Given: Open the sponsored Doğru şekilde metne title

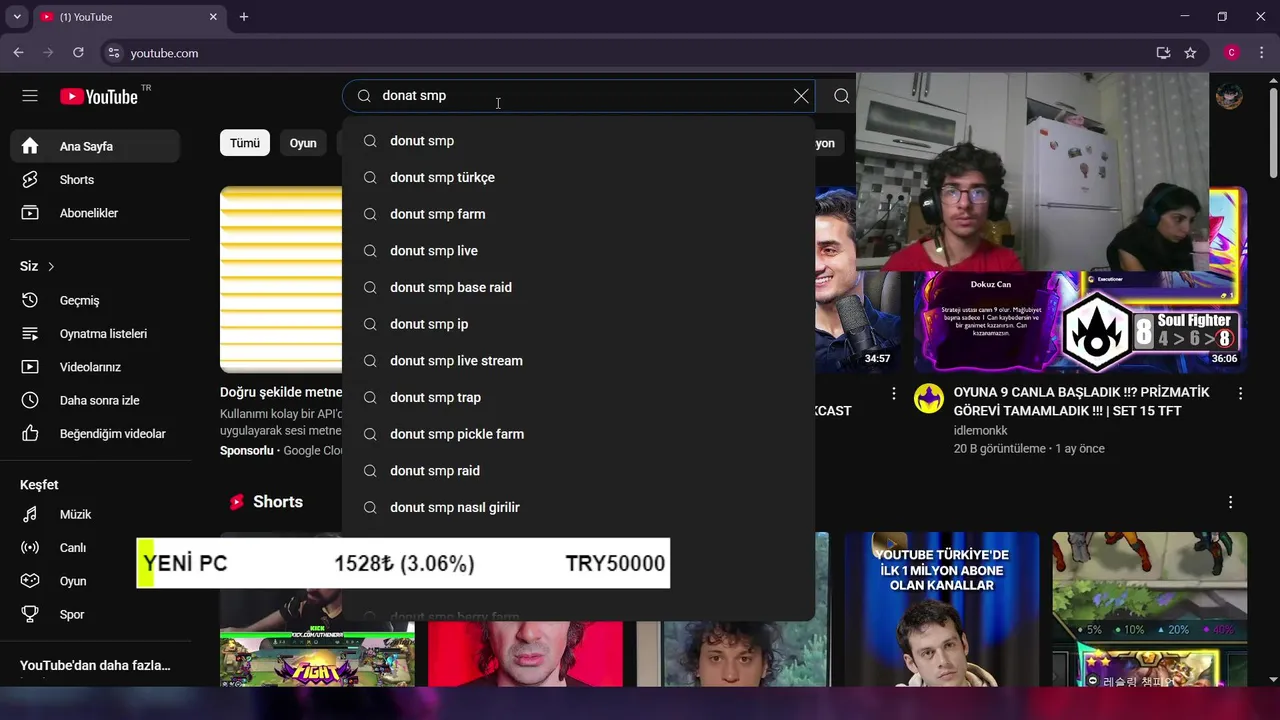Looking at the screenshot, I should [281, 392].
